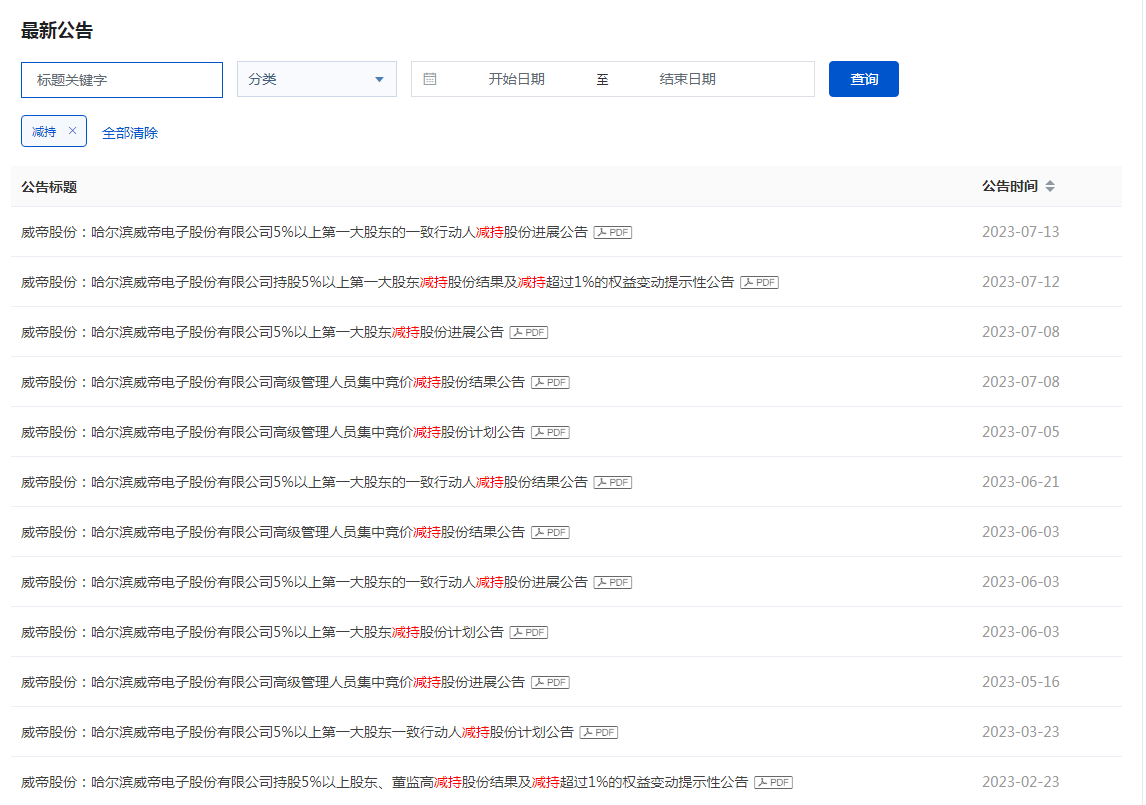This screenshot has height=805, width=1146.
Task: Click PDF icon on 2023-05-16 row
Action: click(550, 682)
